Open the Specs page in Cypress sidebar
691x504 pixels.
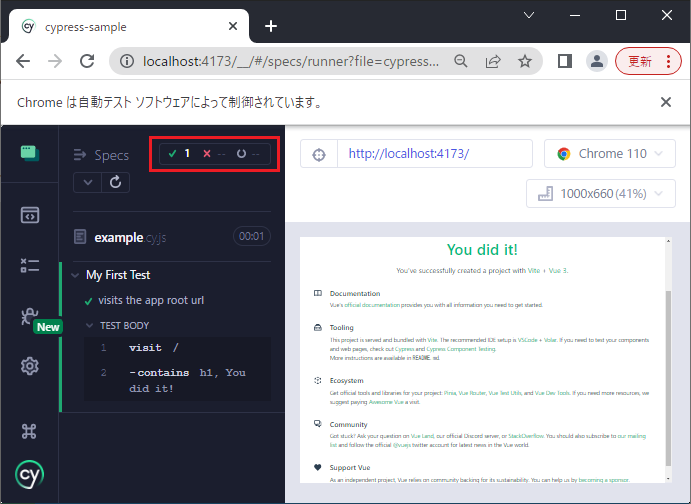click(30, 215)
